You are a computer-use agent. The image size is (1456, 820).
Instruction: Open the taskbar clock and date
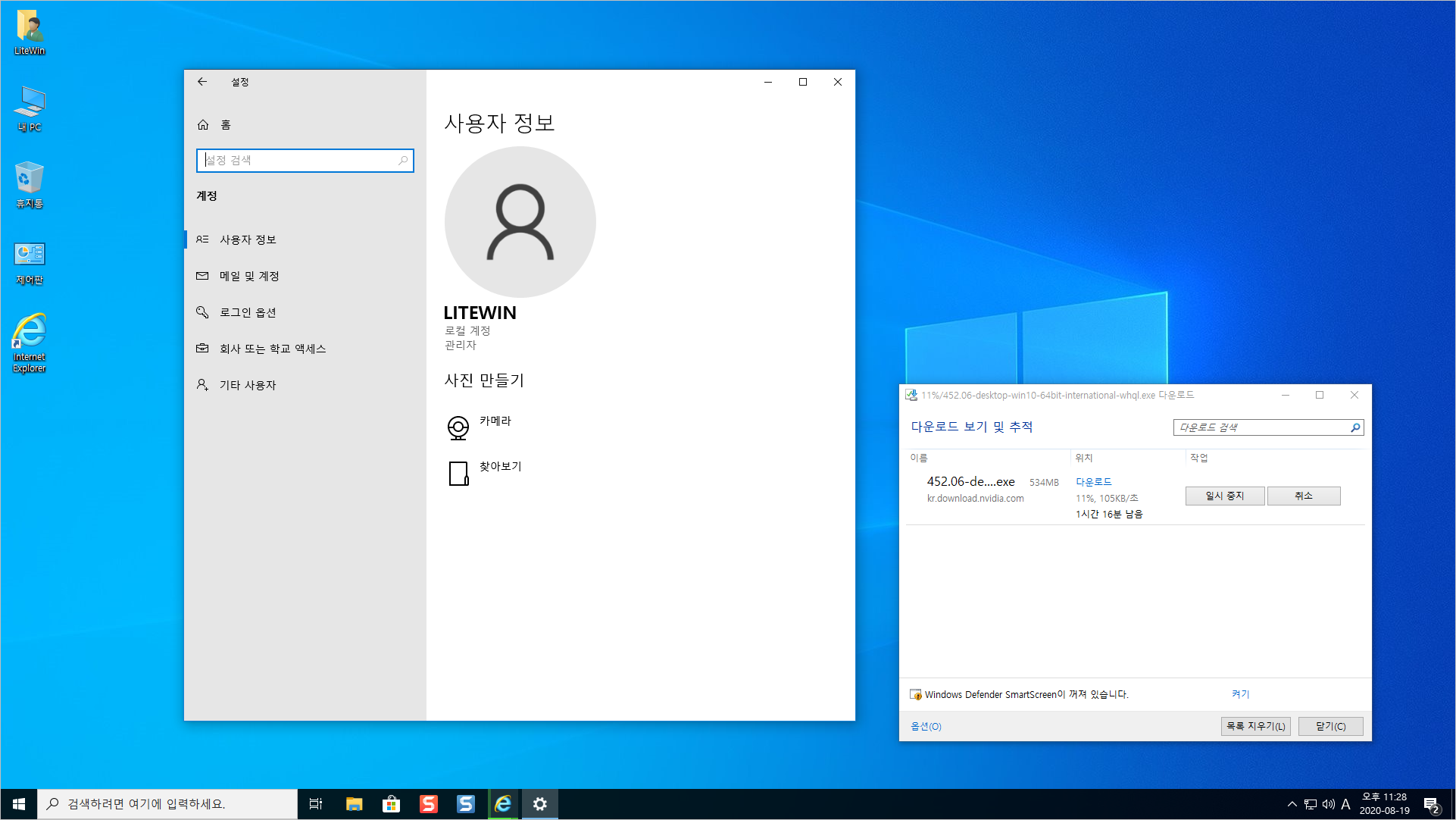pyautogui.click(x=1385, y=804)
